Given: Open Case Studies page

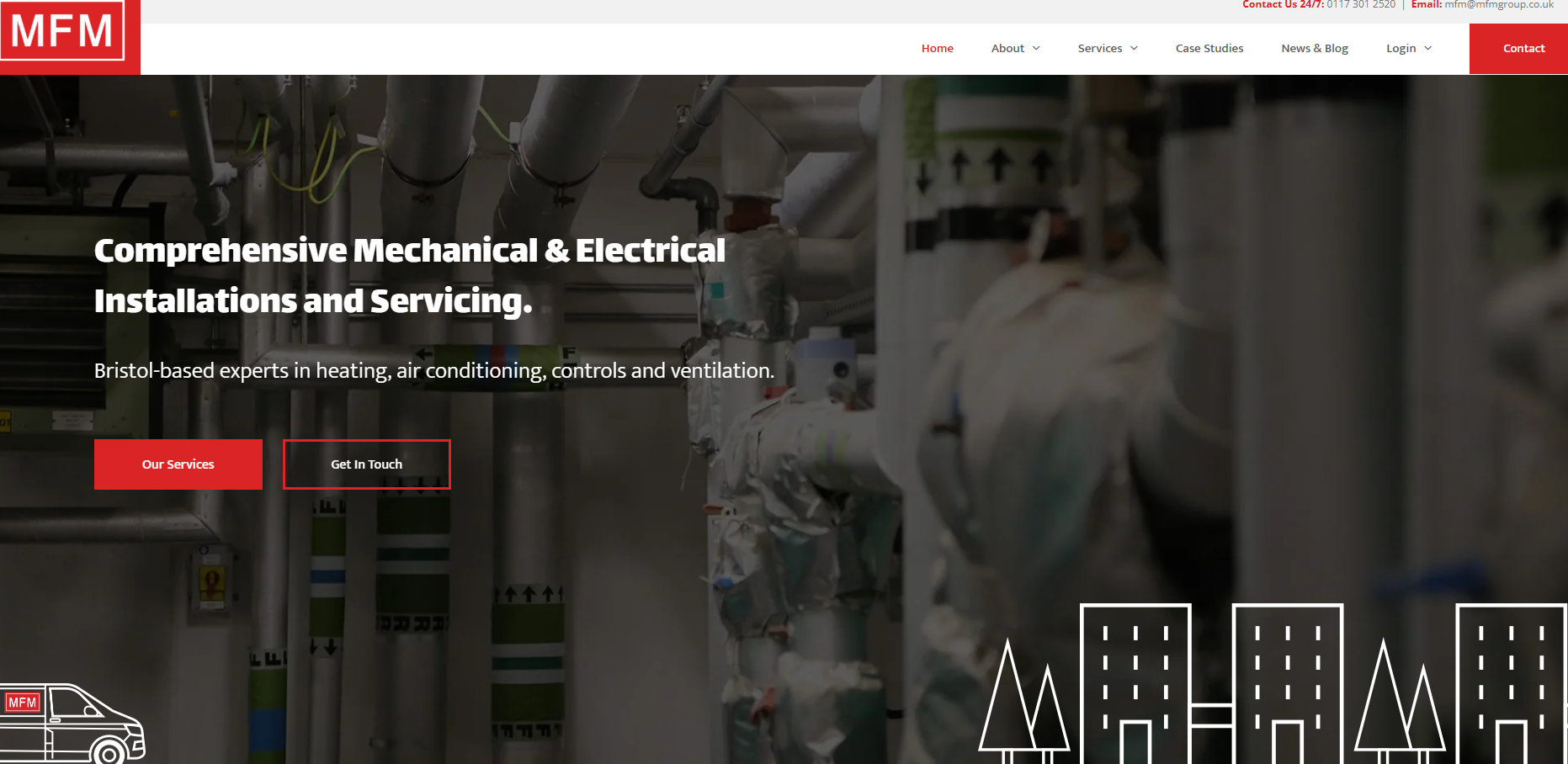Looking at the screenshot, I should [x=1209, y=48].
